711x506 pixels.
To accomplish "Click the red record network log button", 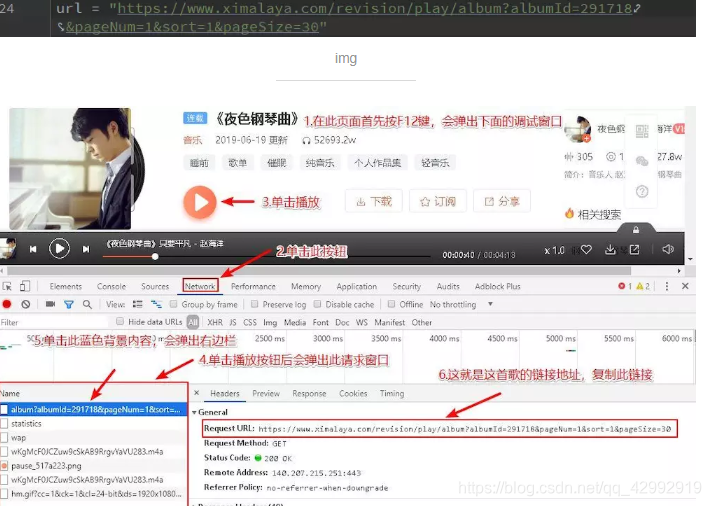I will pyautogui.click(x=7, y=304).
